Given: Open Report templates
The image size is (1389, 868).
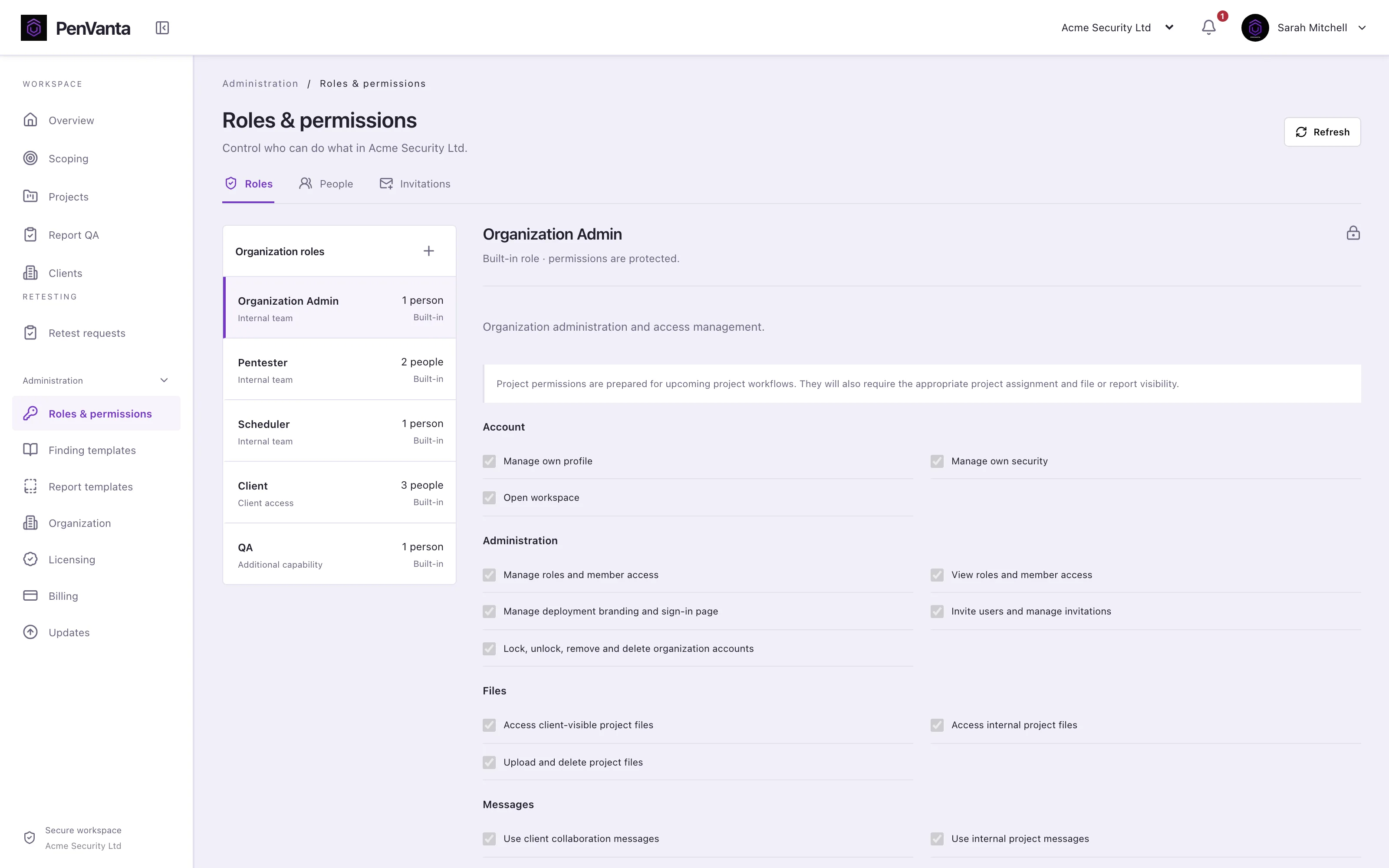Looking at the screenshot, I should click(x=96, y=486).
